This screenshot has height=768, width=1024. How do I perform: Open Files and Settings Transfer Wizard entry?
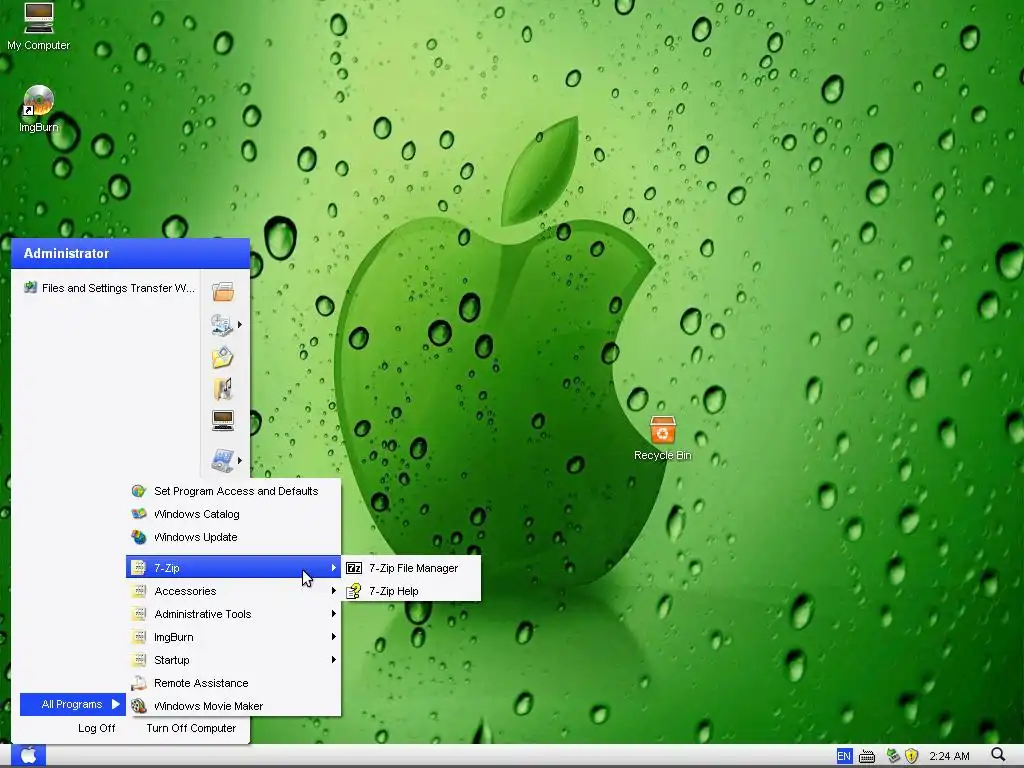point(108,288)
